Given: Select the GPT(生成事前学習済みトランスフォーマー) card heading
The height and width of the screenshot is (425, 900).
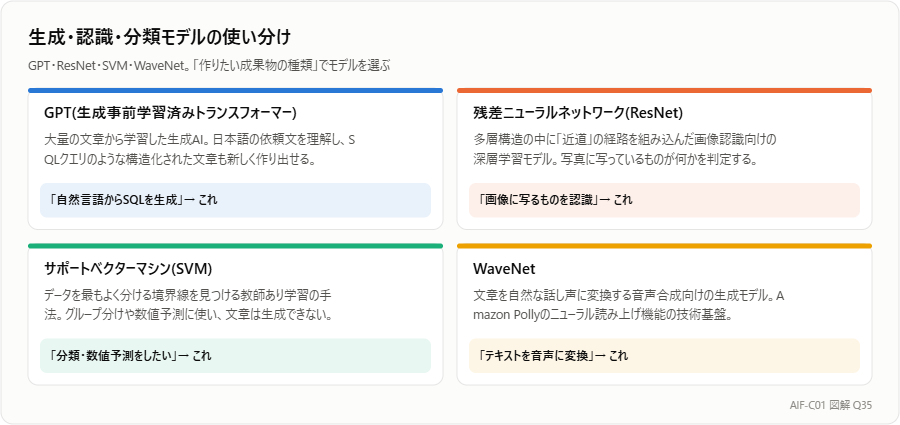Looking at the screenshot, I should pyautogui.click(x=170, y=113).
